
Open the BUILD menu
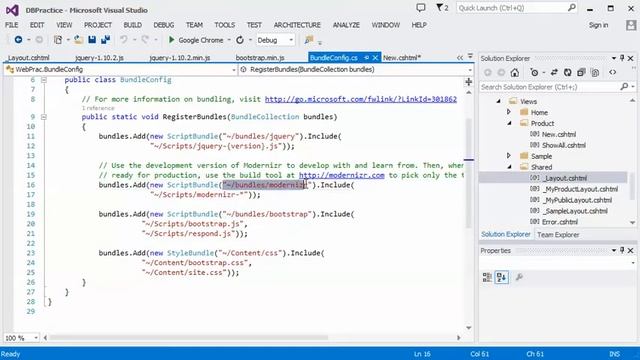(x=133, y=25)
